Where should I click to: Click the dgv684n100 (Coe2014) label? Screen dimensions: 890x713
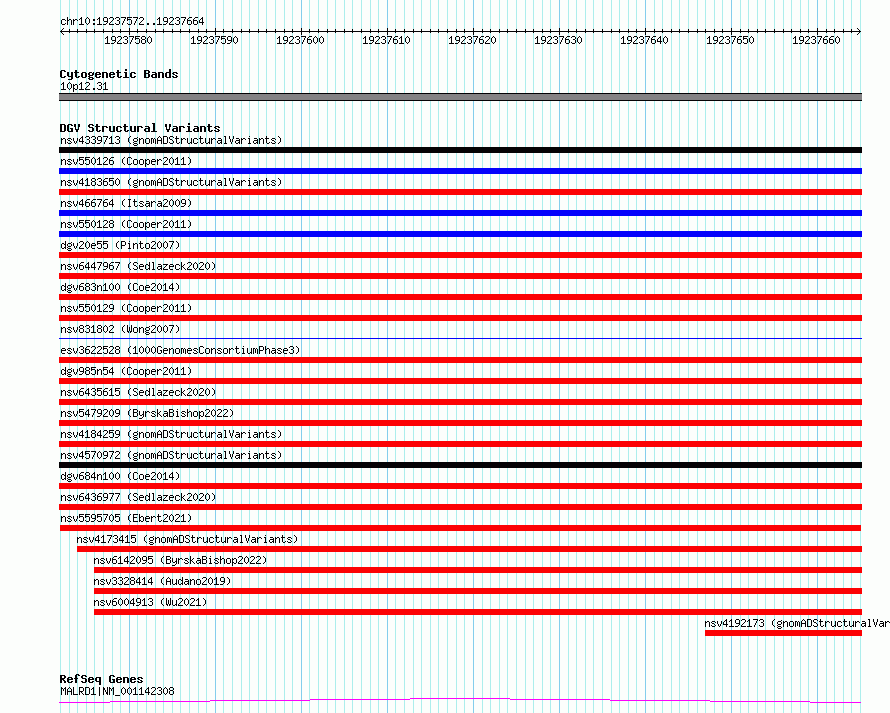coord(120,476)
